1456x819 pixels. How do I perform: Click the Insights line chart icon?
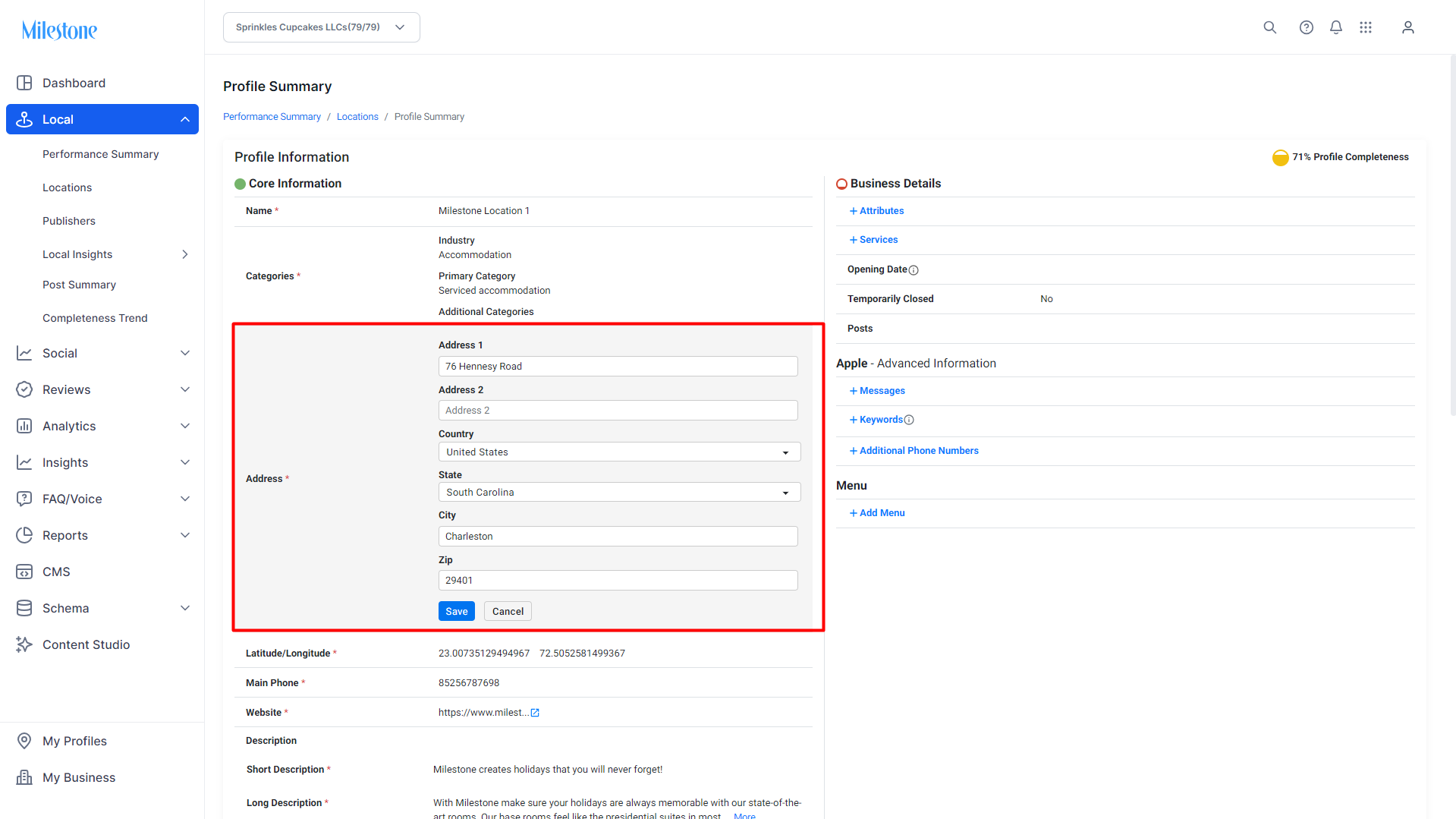pos(24,462)
